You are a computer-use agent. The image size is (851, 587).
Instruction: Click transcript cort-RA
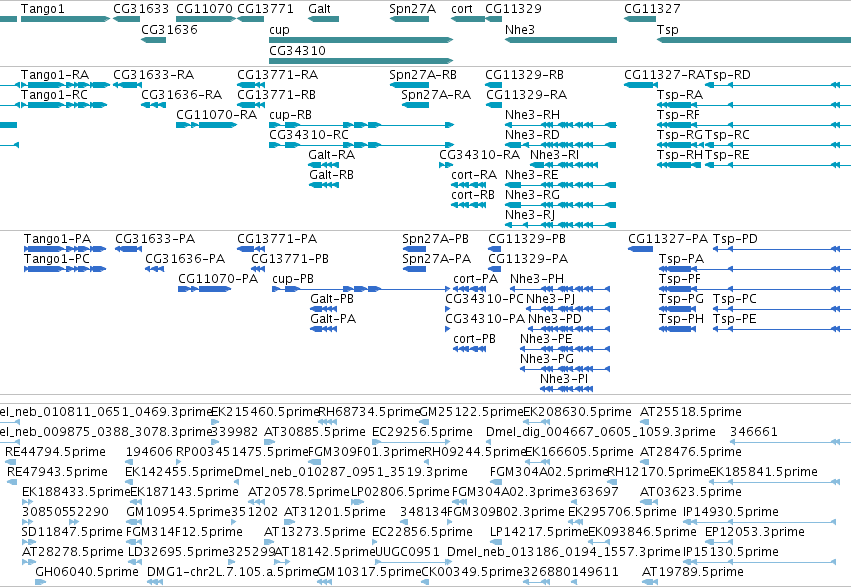[473, 175]
